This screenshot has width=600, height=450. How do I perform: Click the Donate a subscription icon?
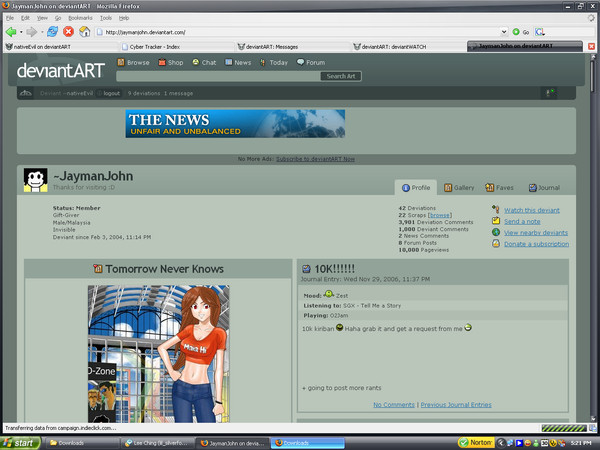pyautogui.click(x=496, y=243)
